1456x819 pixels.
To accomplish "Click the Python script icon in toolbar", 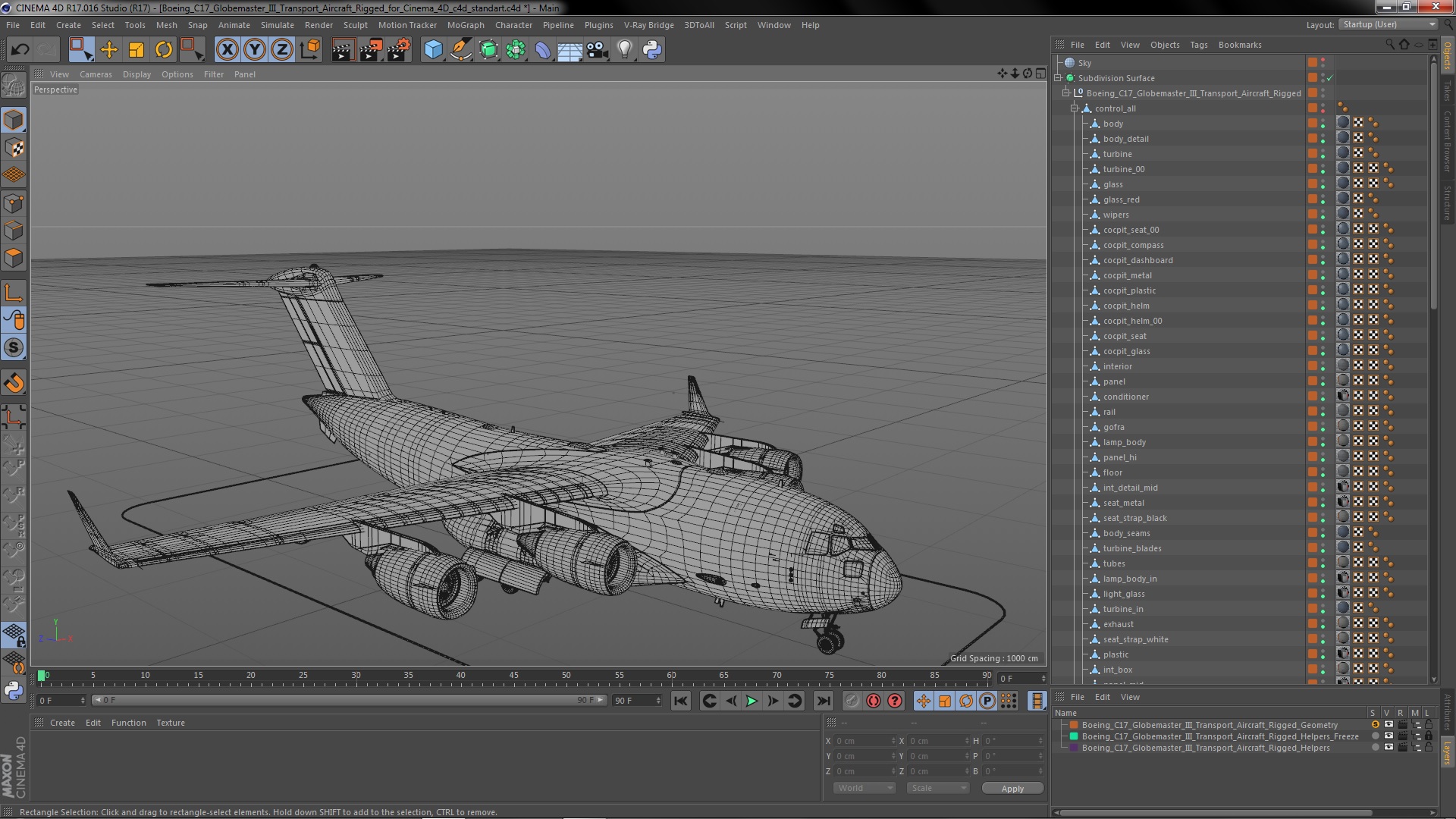I will coord(652,50).
